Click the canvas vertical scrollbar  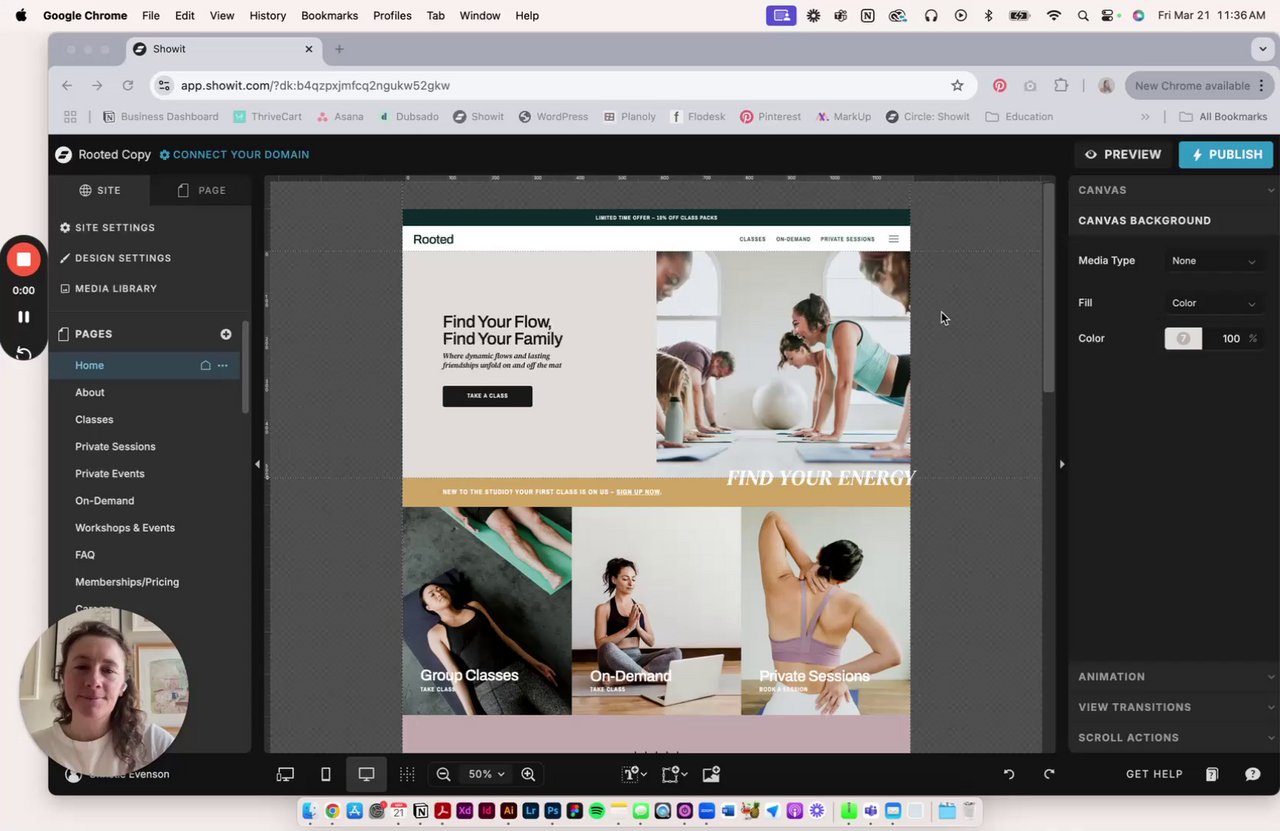coord(1048,288)
